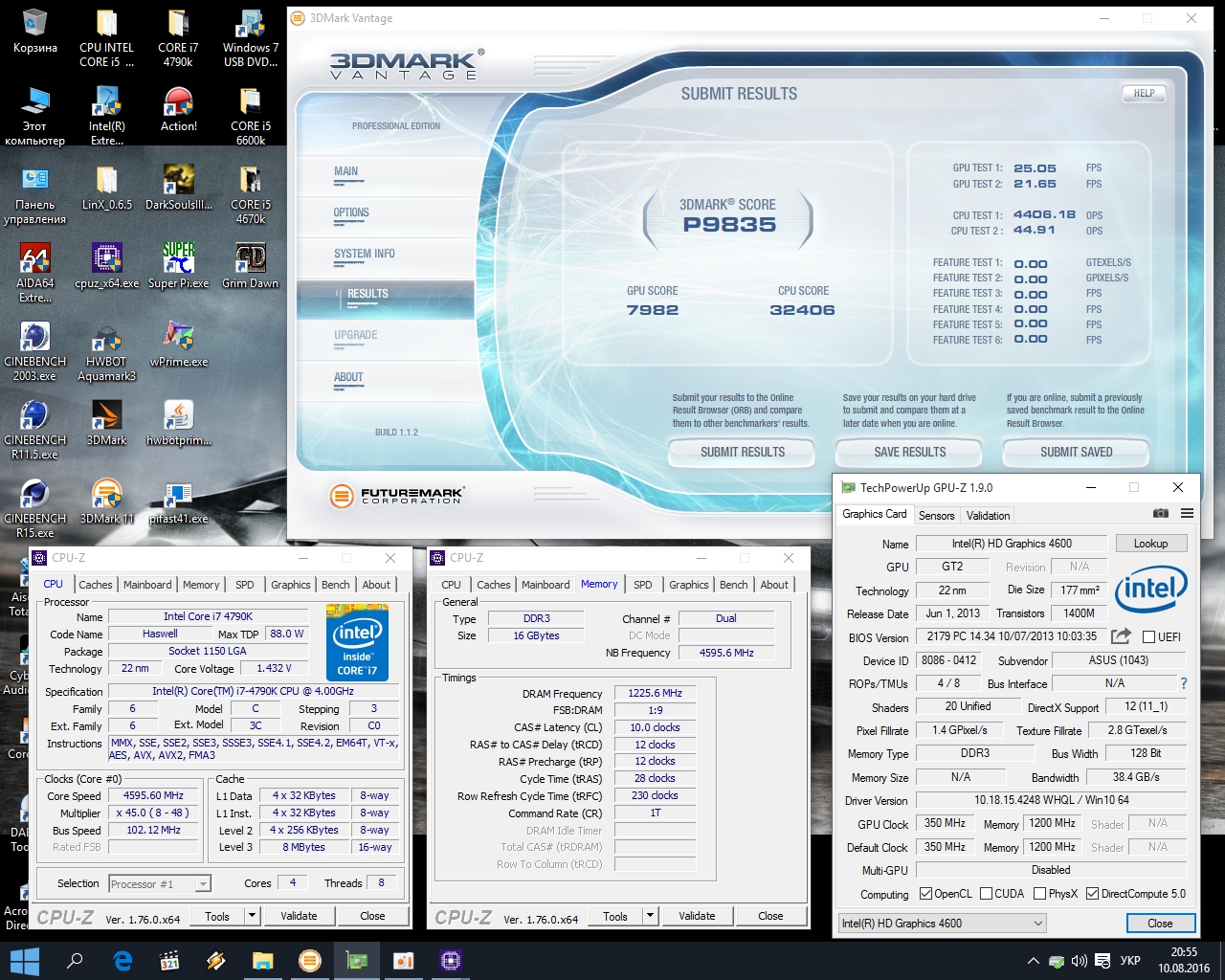Click SAVE RESULTS button in 3DMark
Screen dimensions: 1225x980
click(x=910, y=452)
